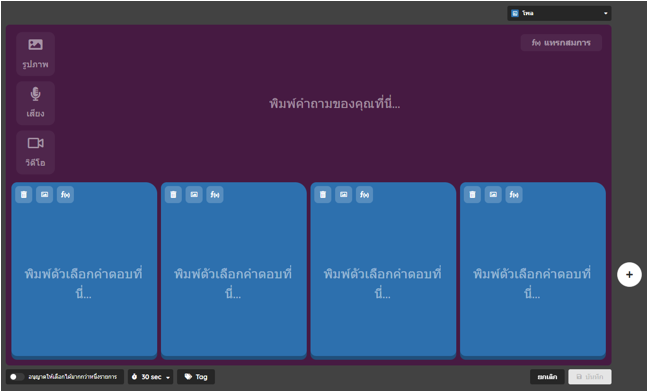649x391 pixels.
Task: Add an image using the รูปภาพ button
Action: (x=36, y=54)
